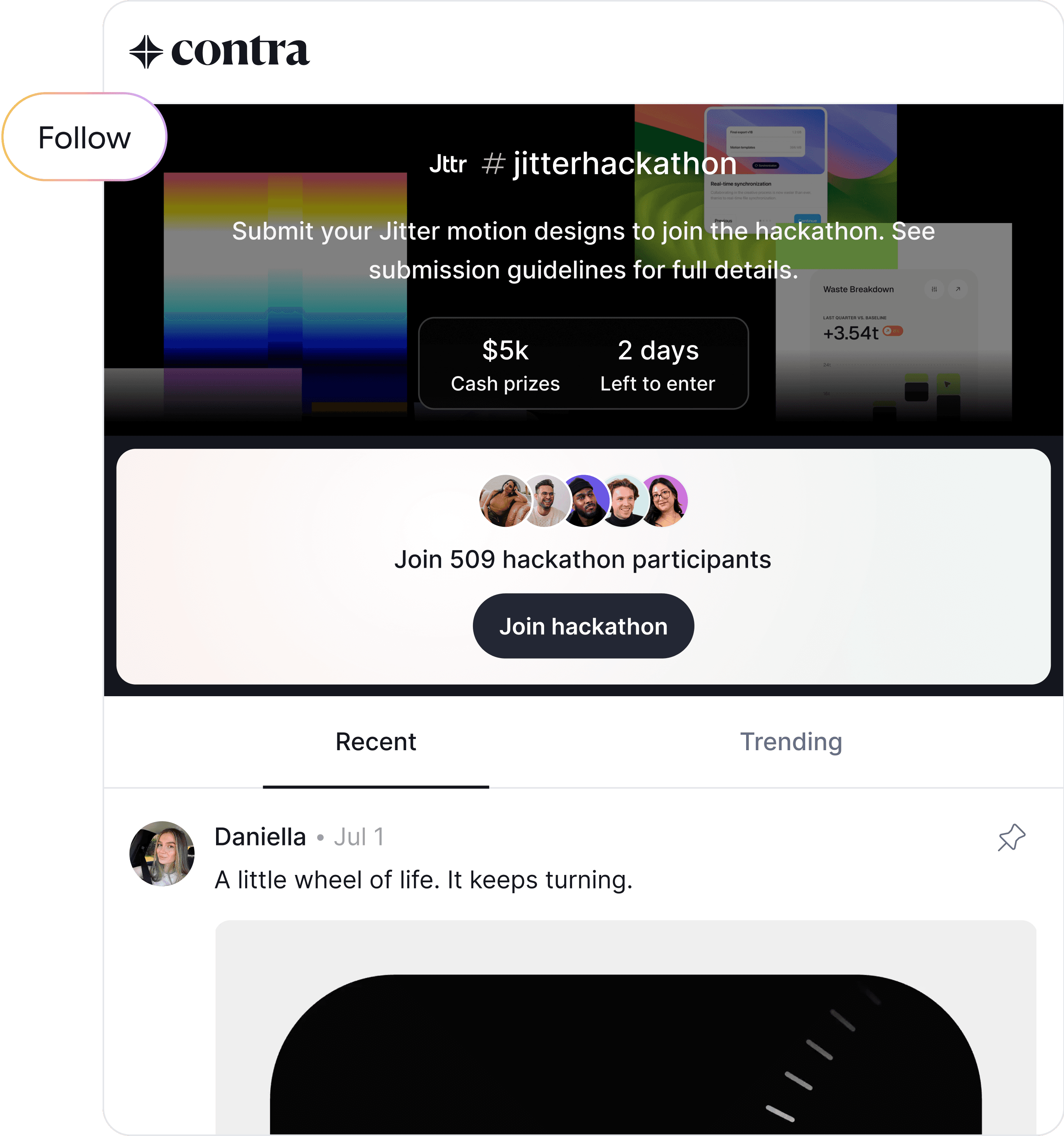Image resolution: width=1064 pixels, height=1136 pixels.
Task: Pin Daniella's post with pin icon
Action: [x=1011, y=838]
